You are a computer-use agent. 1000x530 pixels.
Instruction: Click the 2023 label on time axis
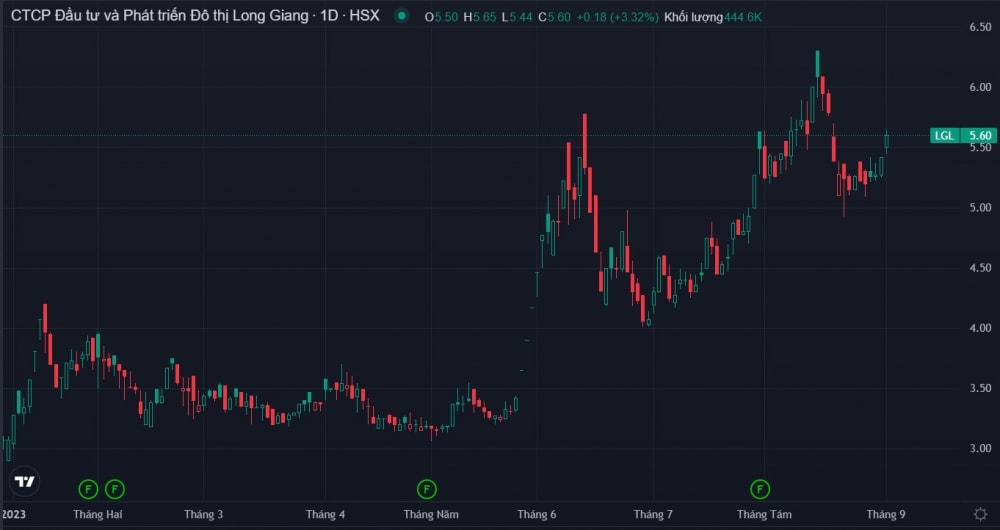[x=14, y=514]
